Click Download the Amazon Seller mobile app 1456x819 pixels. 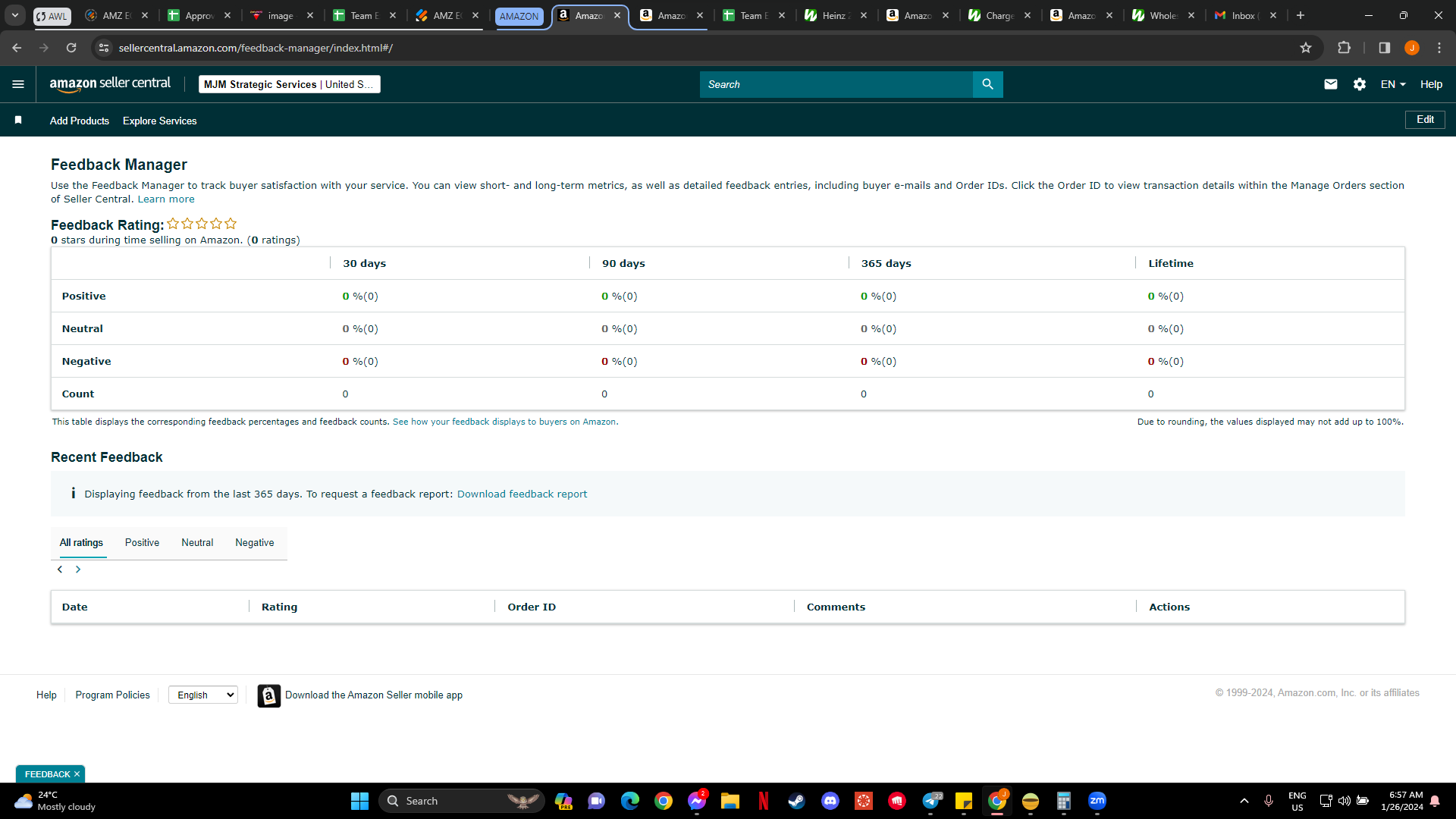(x=374, y=695)
